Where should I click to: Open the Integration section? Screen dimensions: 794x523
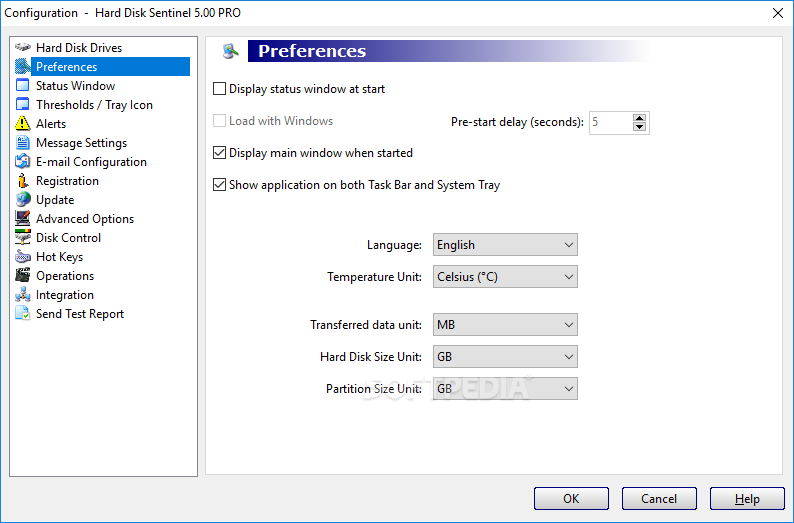pyautogui.click(x=65, y=295)
